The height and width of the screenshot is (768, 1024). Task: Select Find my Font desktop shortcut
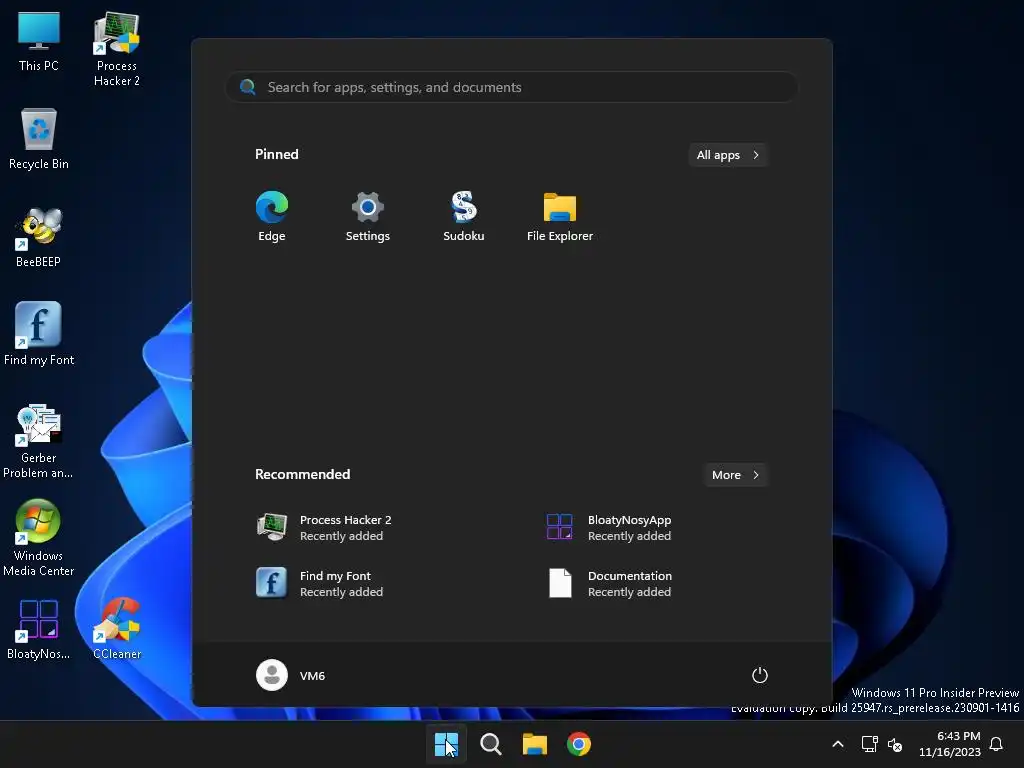(39, 334)
